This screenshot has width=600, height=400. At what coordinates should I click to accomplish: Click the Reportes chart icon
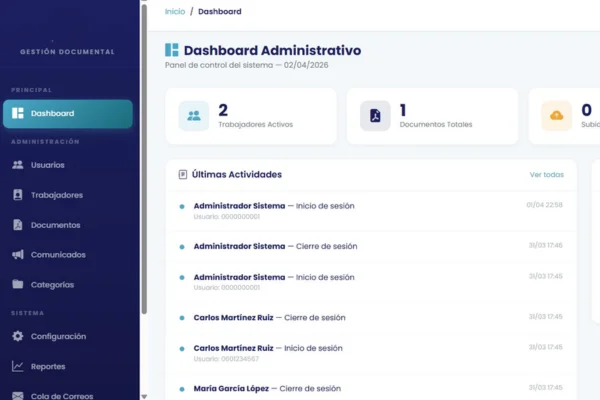tap(18, 367)
